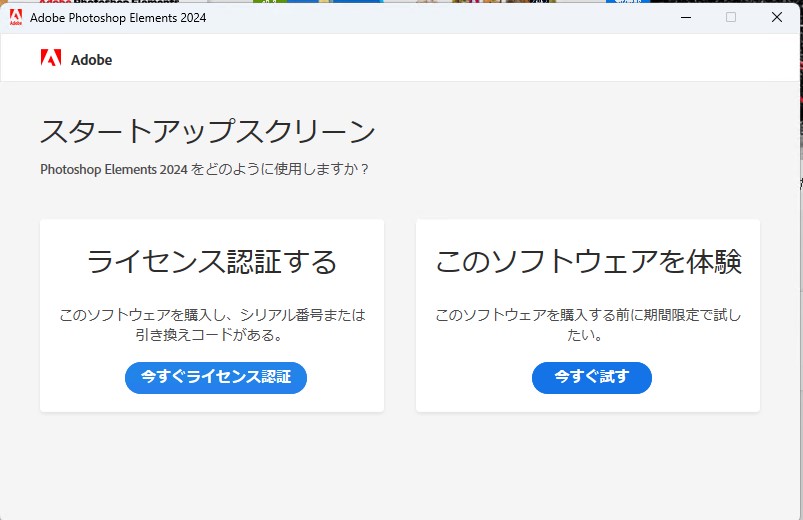This screenshot has height=520, width=803.
Task: Select the このソフトウェアを体験 heading
Action: 588,261
